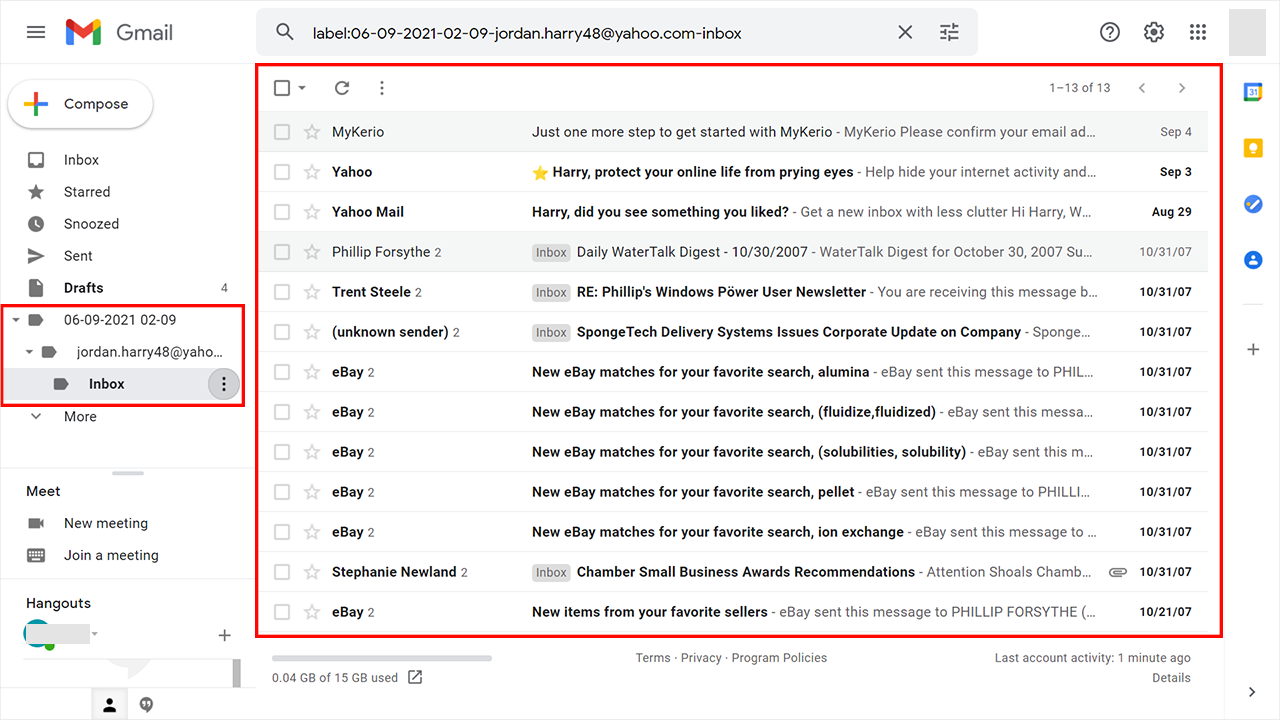The image size is (1280, 720).
Task: Collapse the jordan.harry48@yaho... label
Action: (29, 352)
